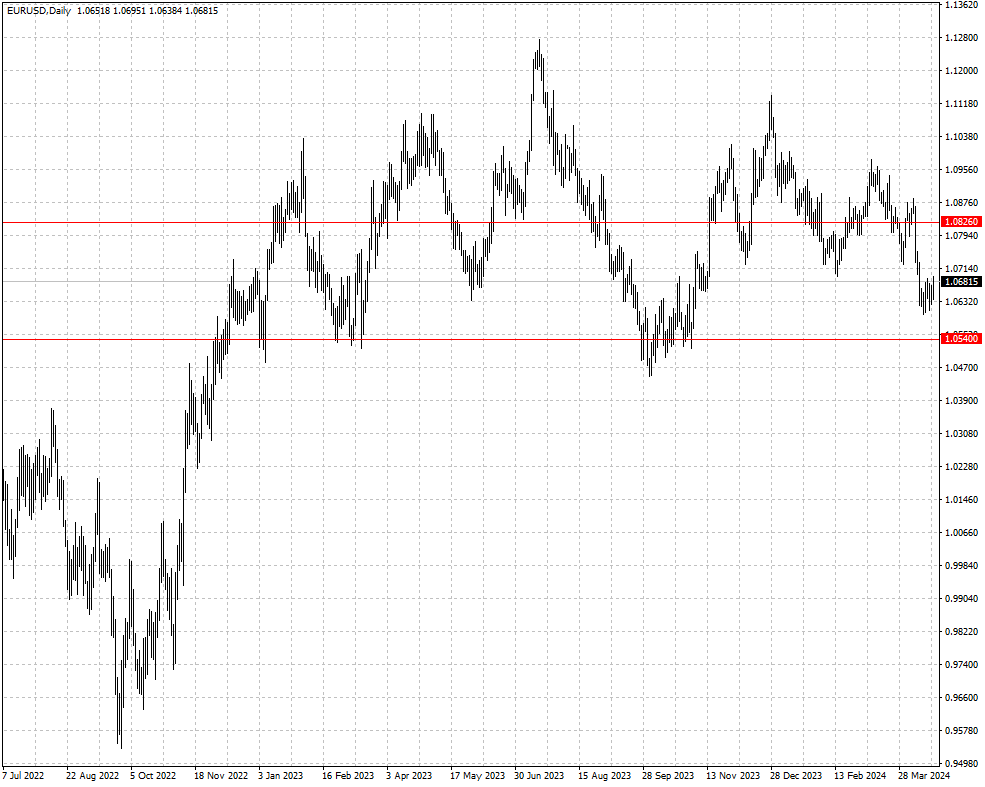Click the 1.10380 price scale label

pos(961,136)
